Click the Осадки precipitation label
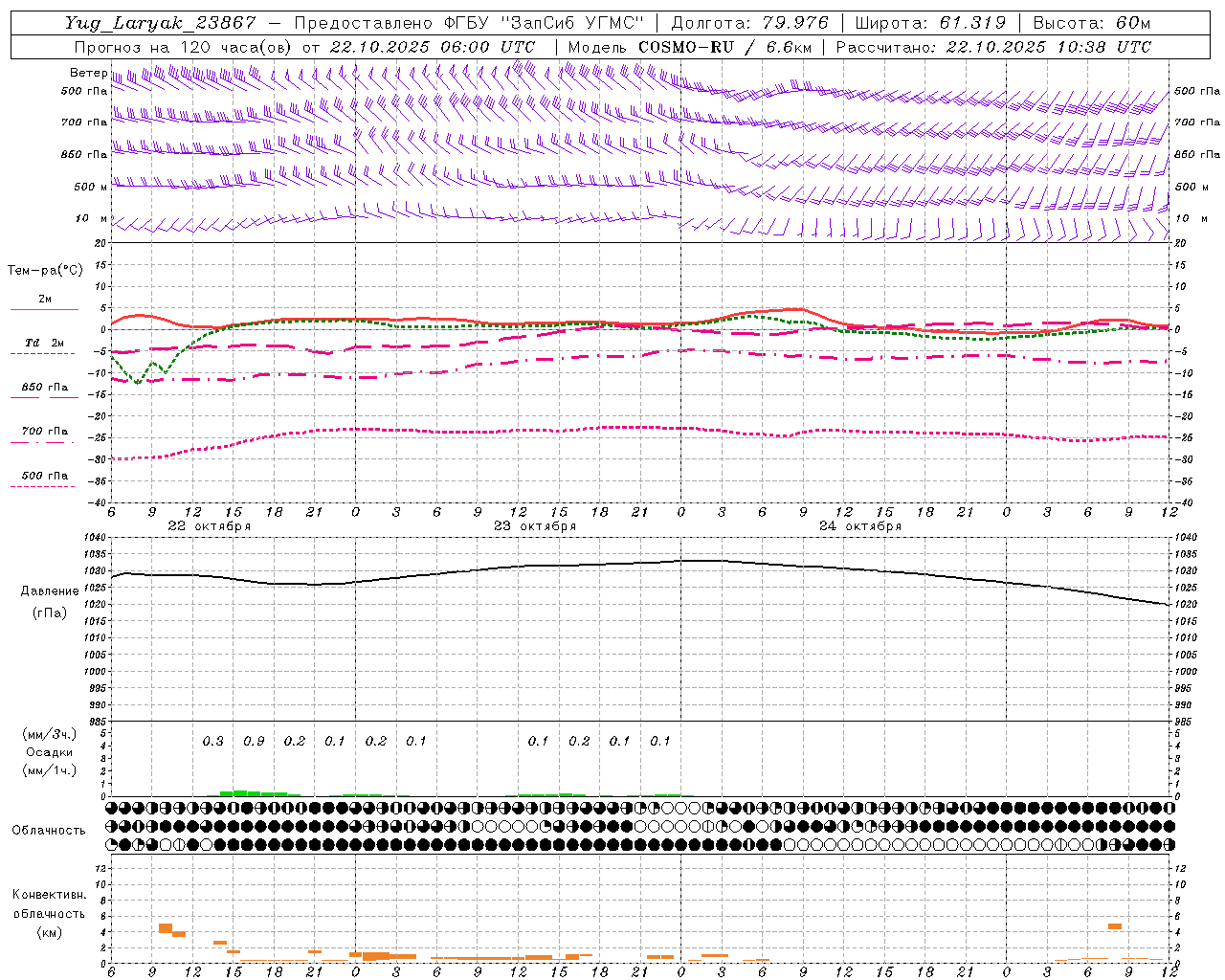This screenshot has width=1225, height=980. 50,752
